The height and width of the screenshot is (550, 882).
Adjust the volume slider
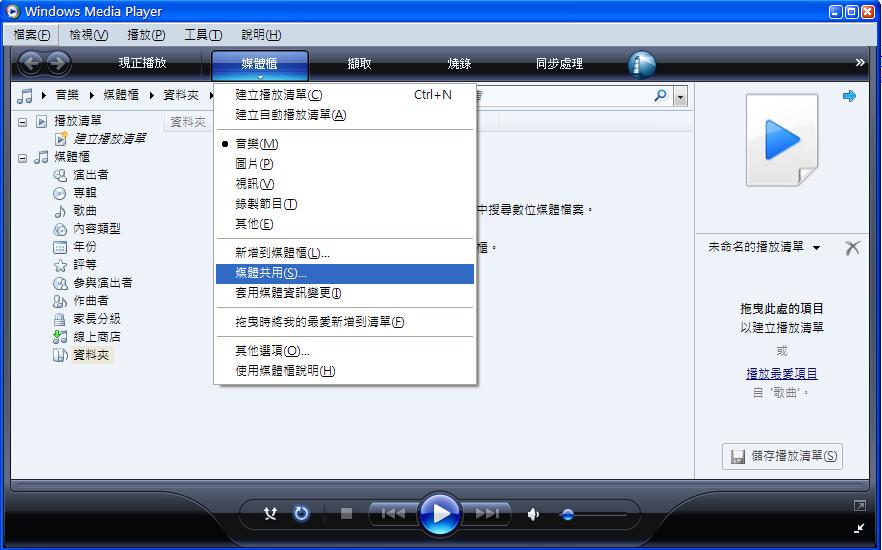click(593, 515)
